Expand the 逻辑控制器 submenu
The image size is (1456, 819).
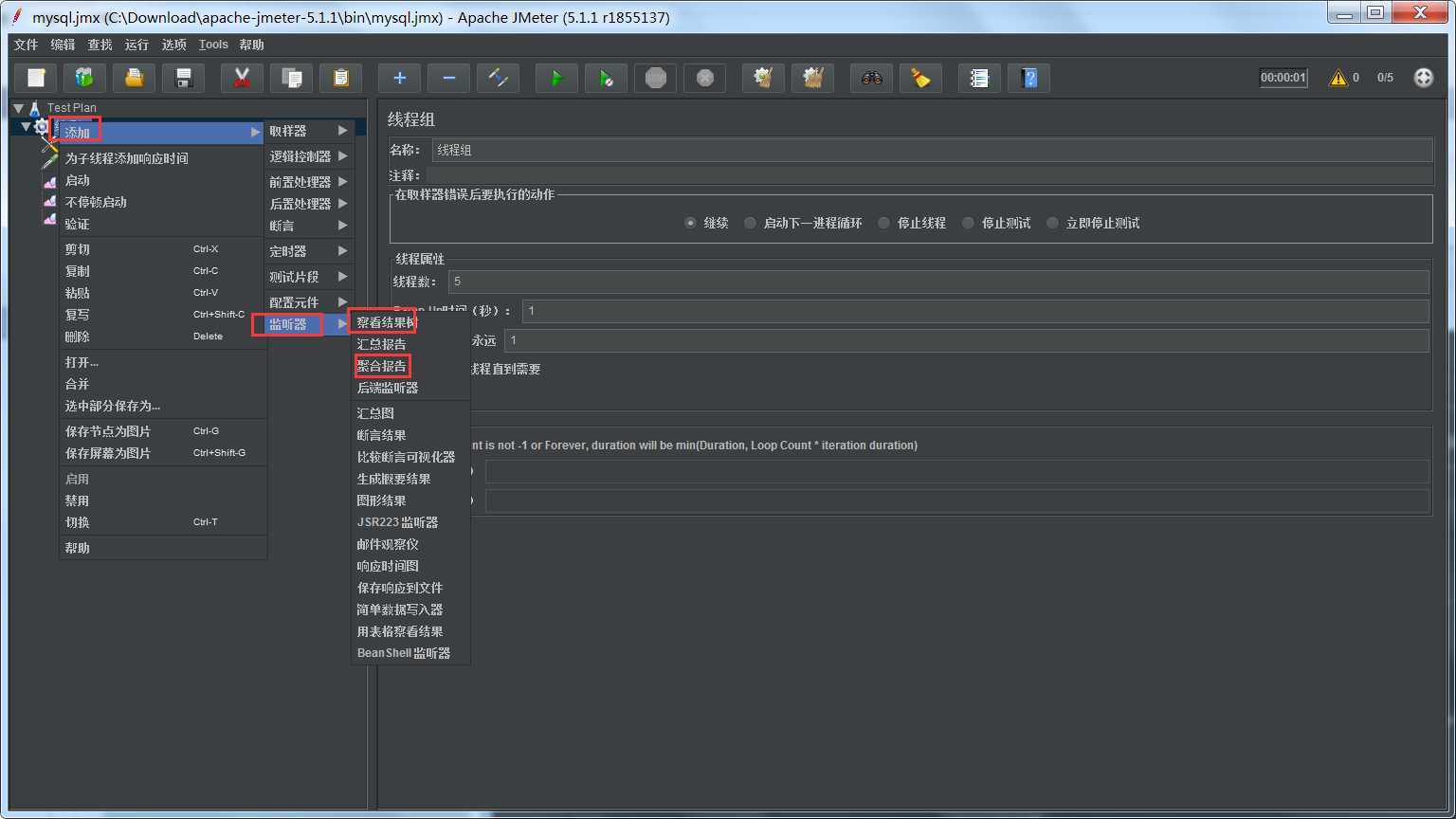[x=309, y=156]
